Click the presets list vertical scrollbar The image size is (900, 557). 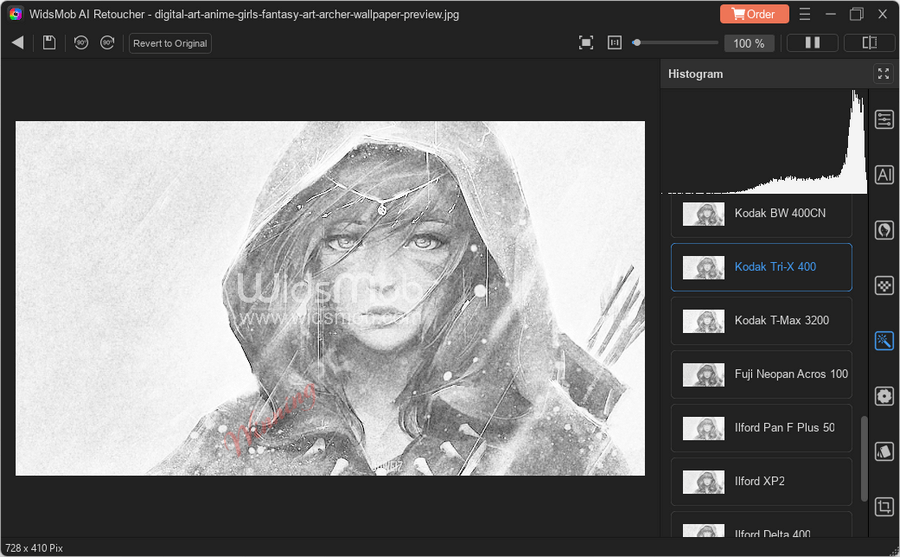[864, 458]
